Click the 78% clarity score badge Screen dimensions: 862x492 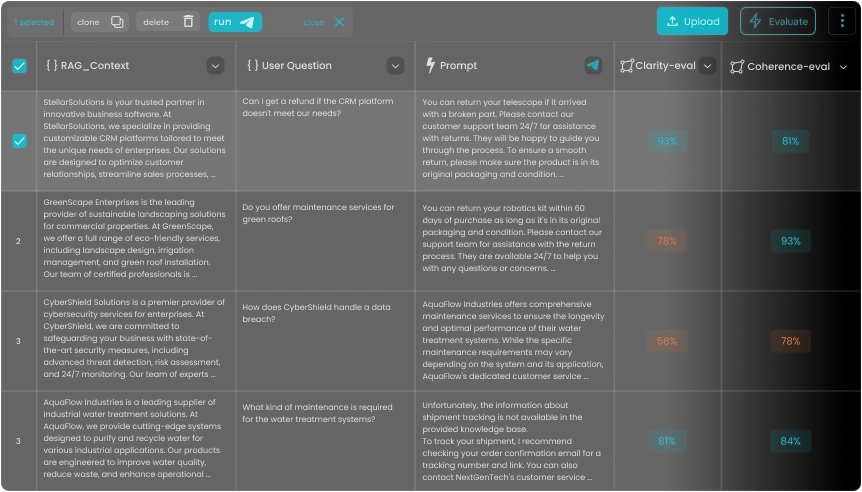(x=667, y=241)
